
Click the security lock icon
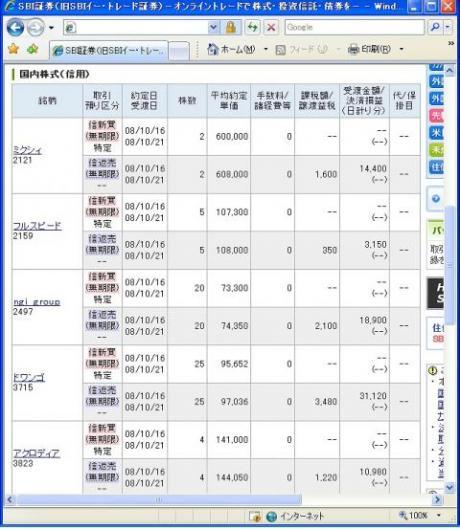[231, 27]
